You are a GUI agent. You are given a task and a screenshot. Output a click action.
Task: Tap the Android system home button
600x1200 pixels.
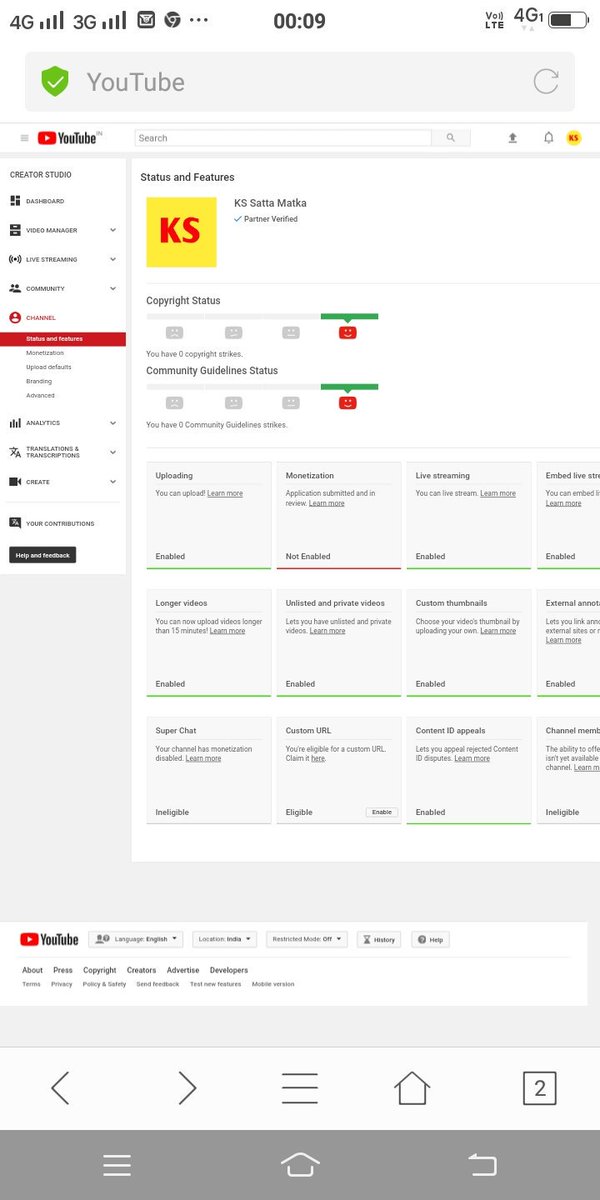(x=300, y=1165)
